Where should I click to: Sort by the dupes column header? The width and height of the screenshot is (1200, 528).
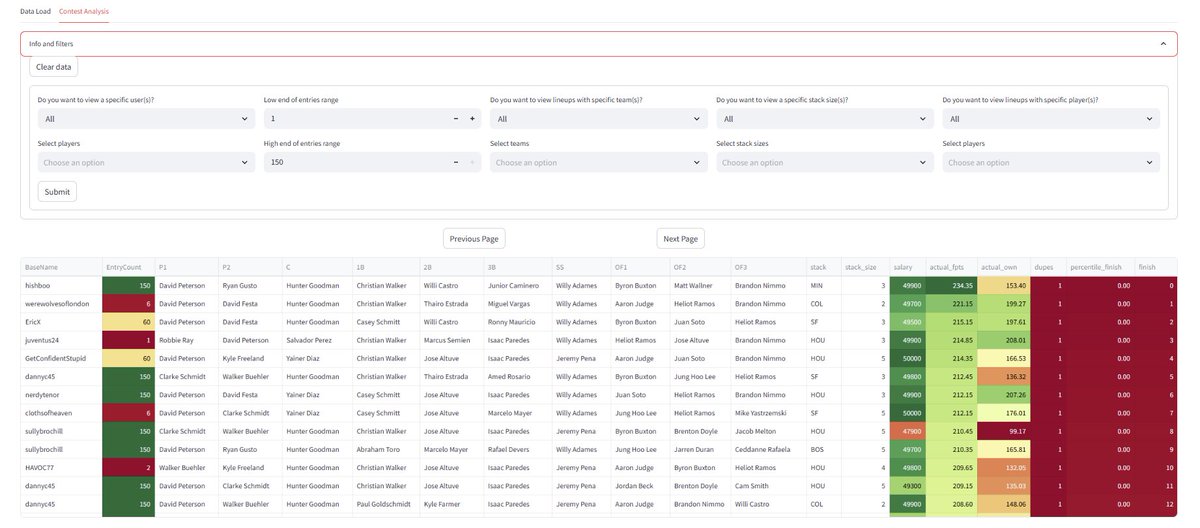pos(1048,267)
